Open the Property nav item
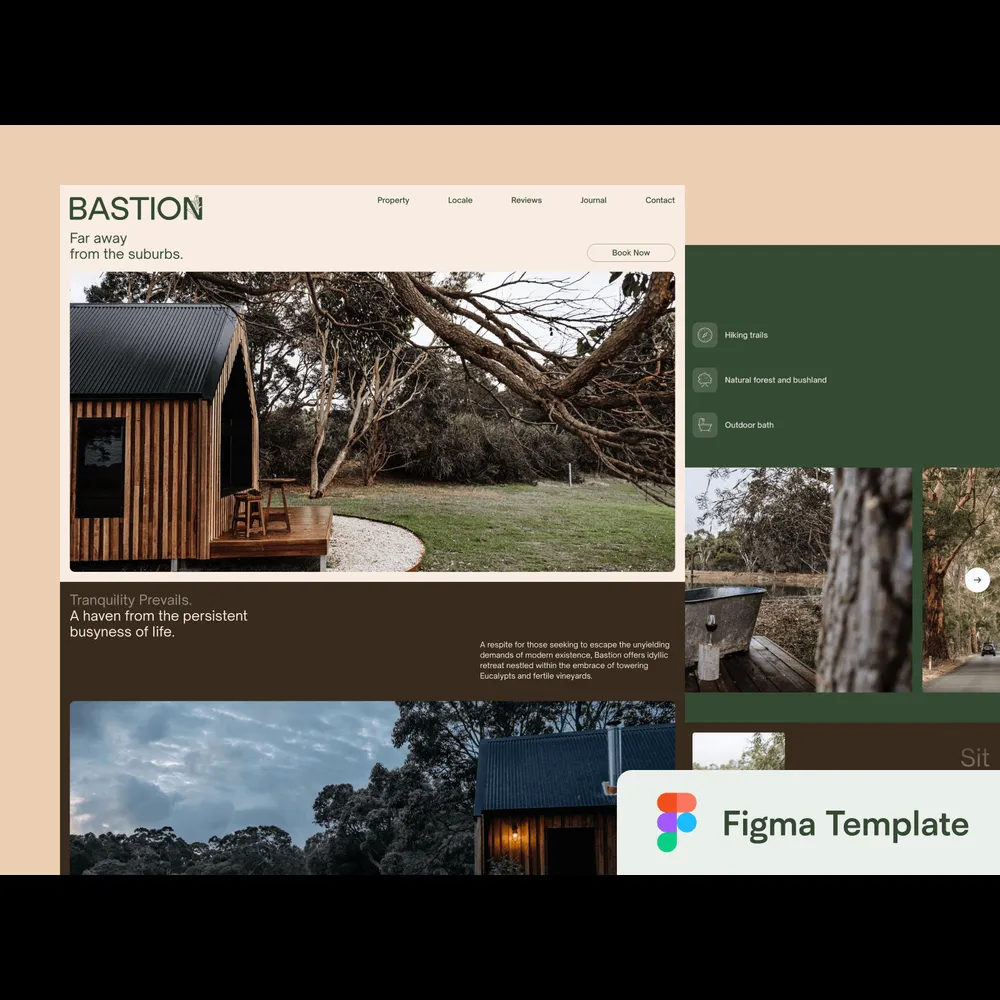Screen dimensions: 1000x1000 393,200
